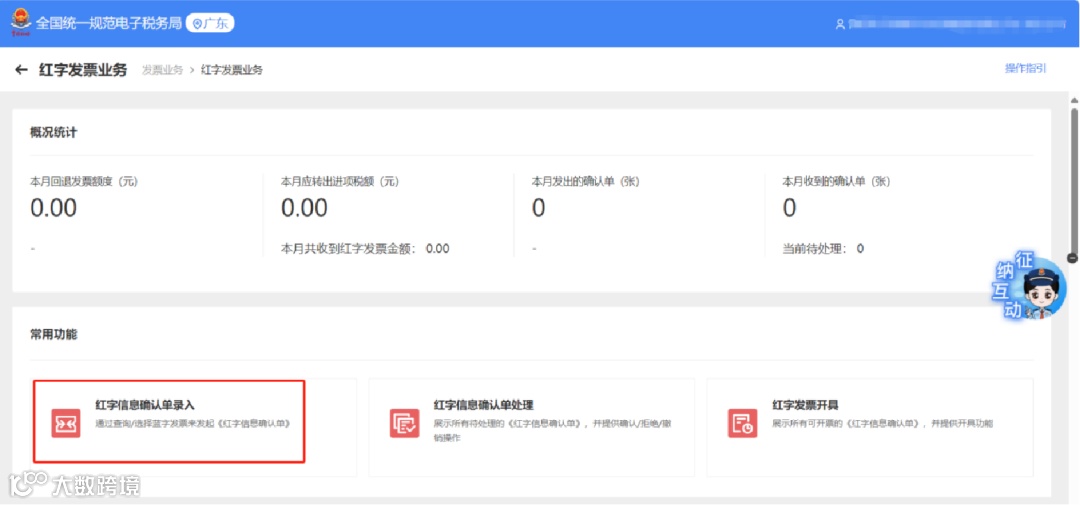Click 本月共收到红字发票金额 text

[x=365, y=249]
